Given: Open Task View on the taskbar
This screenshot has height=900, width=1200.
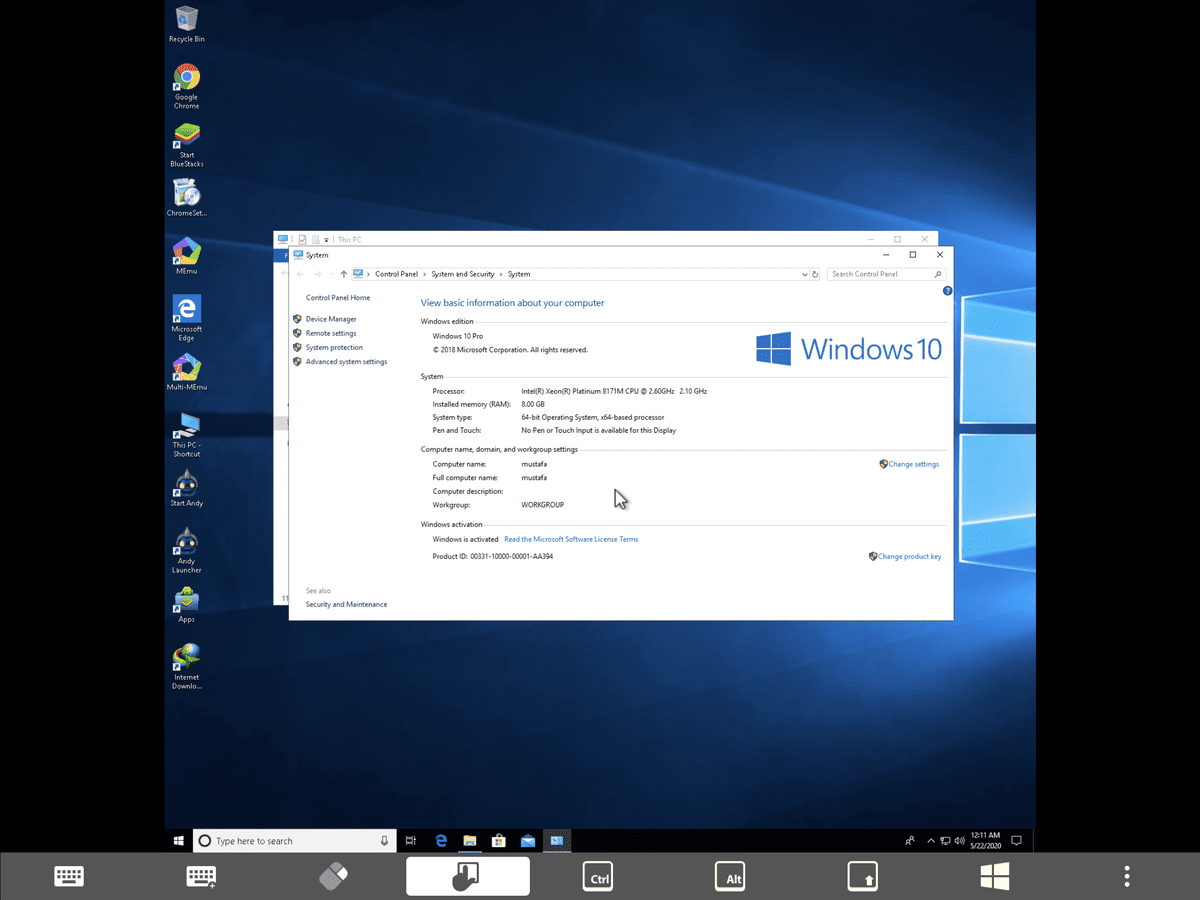Looking at the screenshot, I should coord(411,841).
